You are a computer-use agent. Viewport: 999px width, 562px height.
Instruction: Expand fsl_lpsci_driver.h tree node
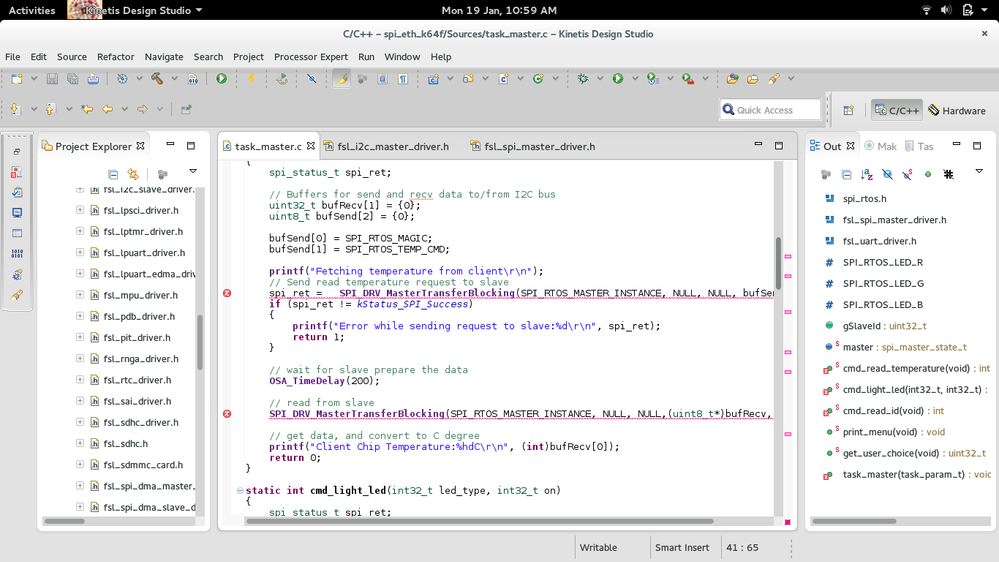point(80,210)
